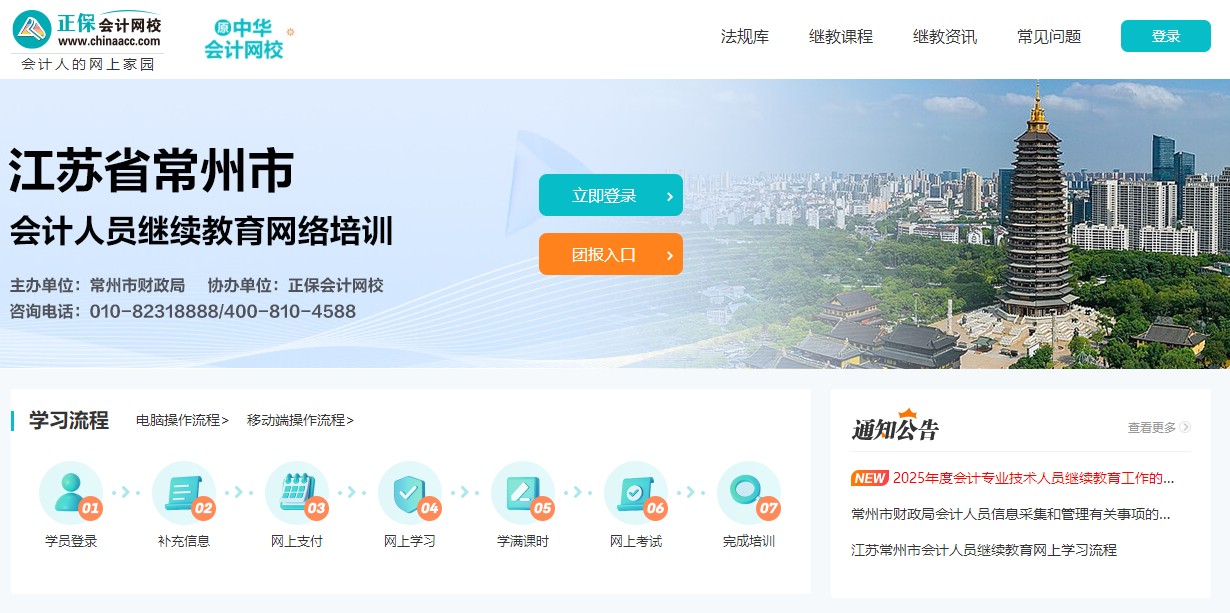
Task: Click the 查看更多 link in 通知公告
Action: [1152, 427]
